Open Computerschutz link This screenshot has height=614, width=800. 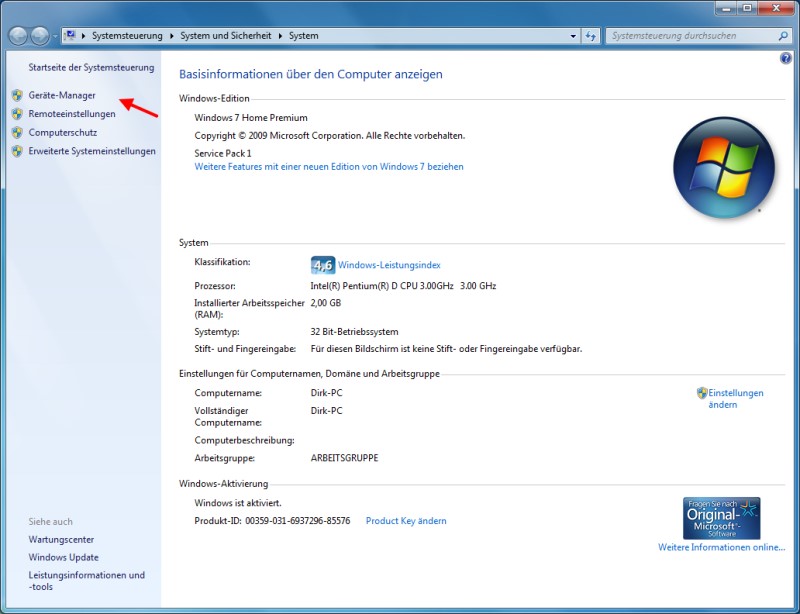point(63,133)
